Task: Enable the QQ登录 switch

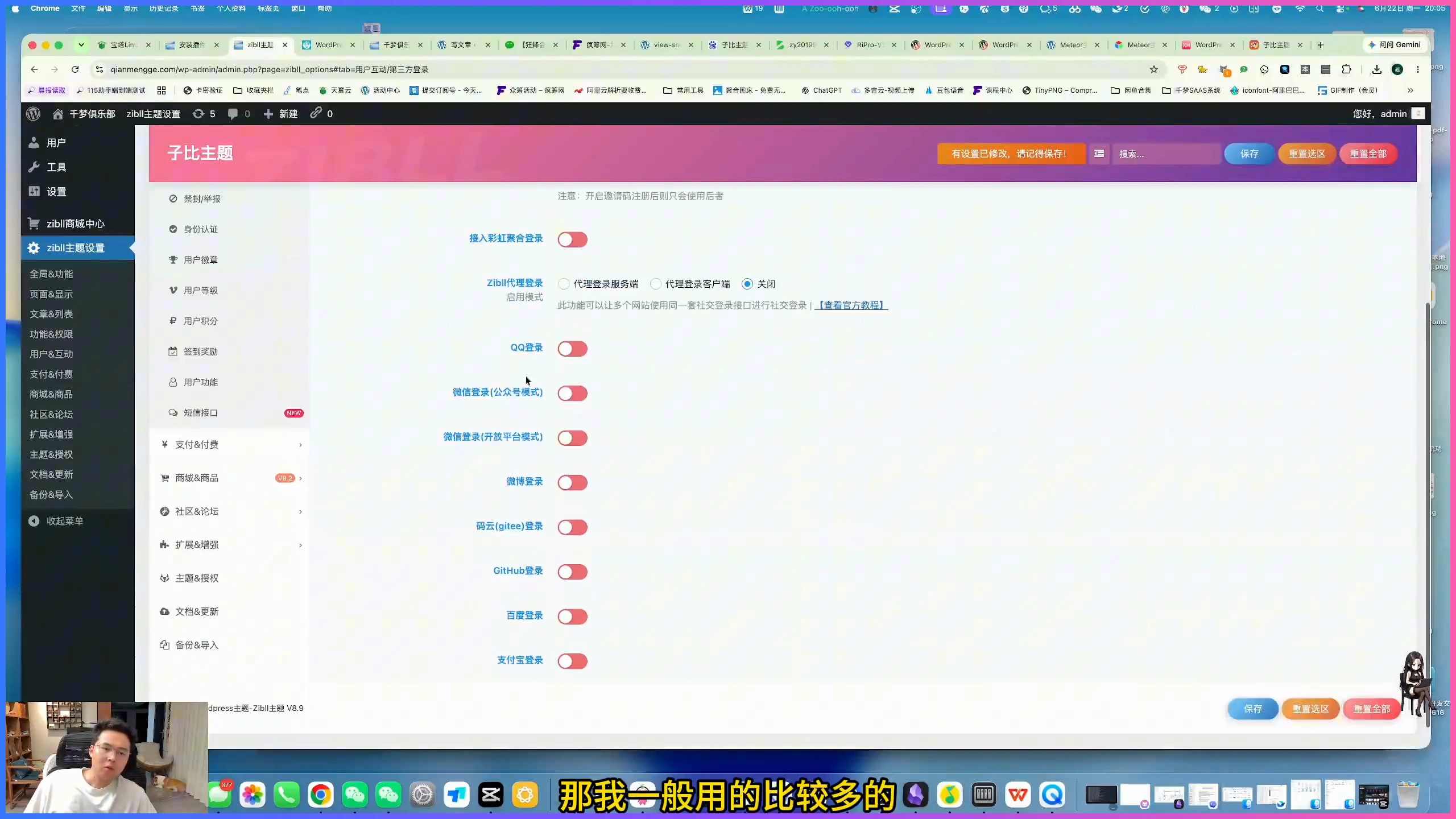Action: point(572,349)
